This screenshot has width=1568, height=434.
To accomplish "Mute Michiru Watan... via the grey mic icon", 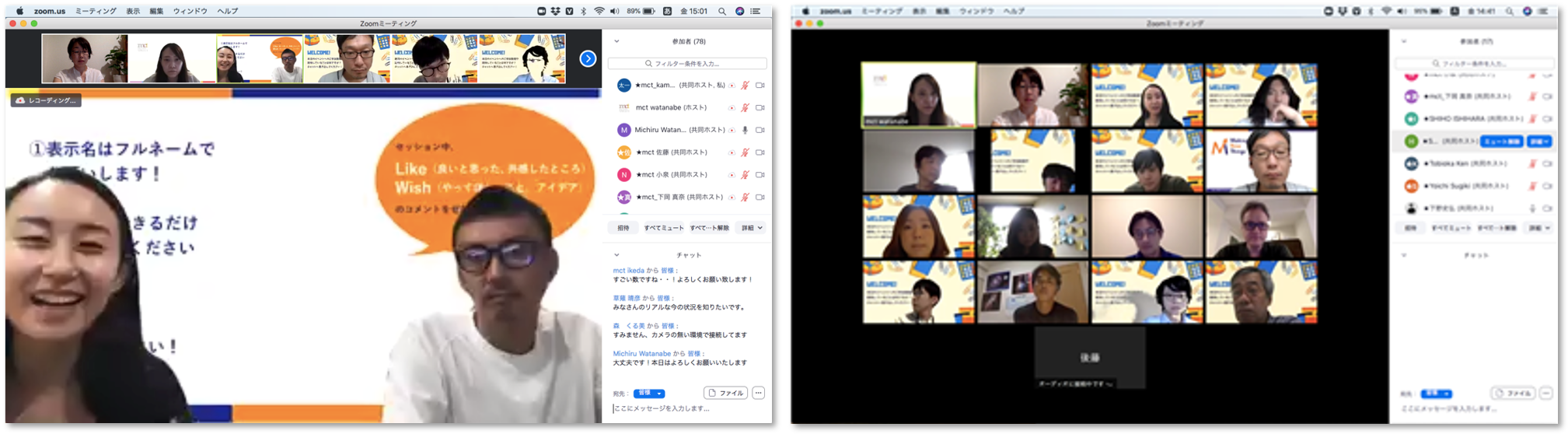I will click(745, 130).
